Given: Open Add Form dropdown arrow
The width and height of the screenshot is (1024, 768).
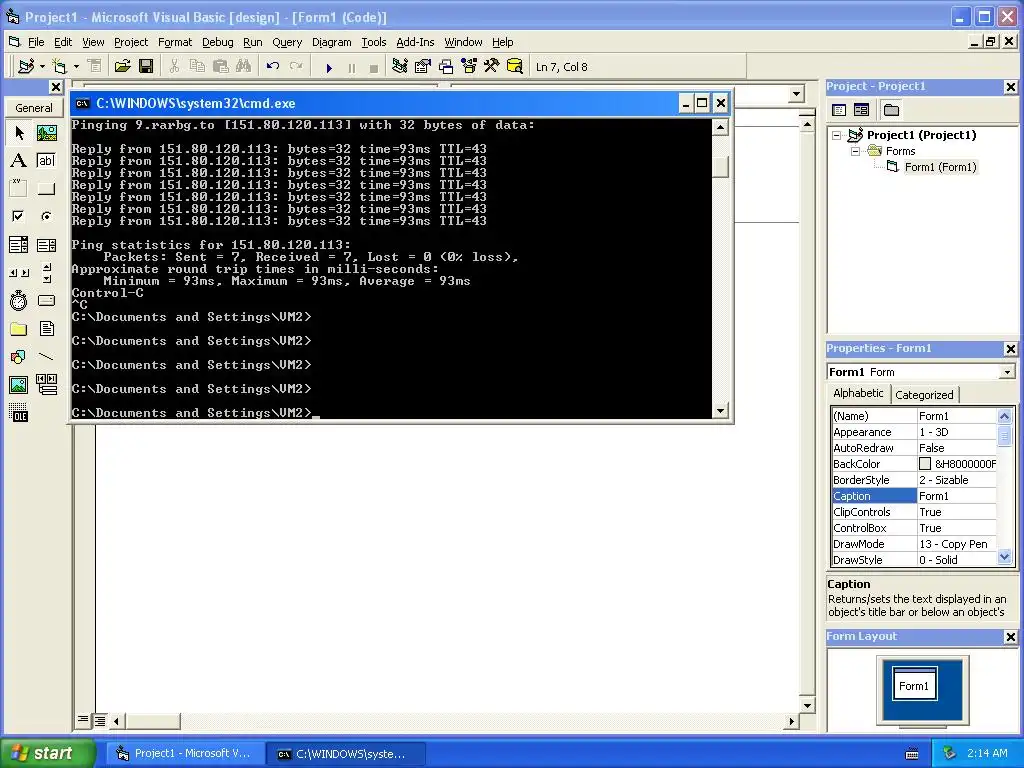Looking at the screenshot, I should (76, 67).
